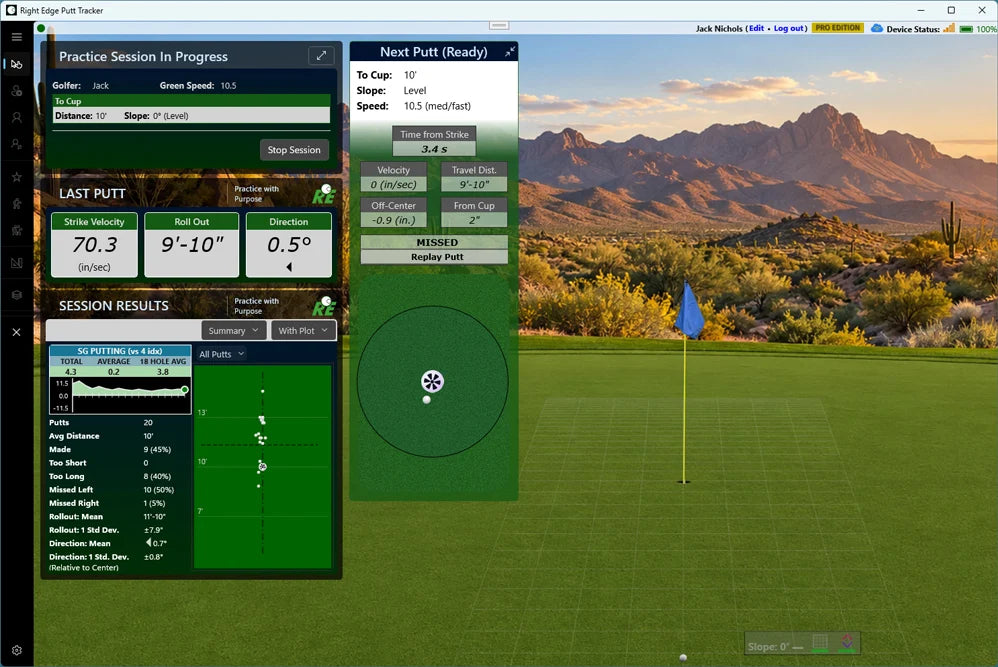The image size is (998, 667).
Task: Click the blue flag on the green
Action: [689, 311]
